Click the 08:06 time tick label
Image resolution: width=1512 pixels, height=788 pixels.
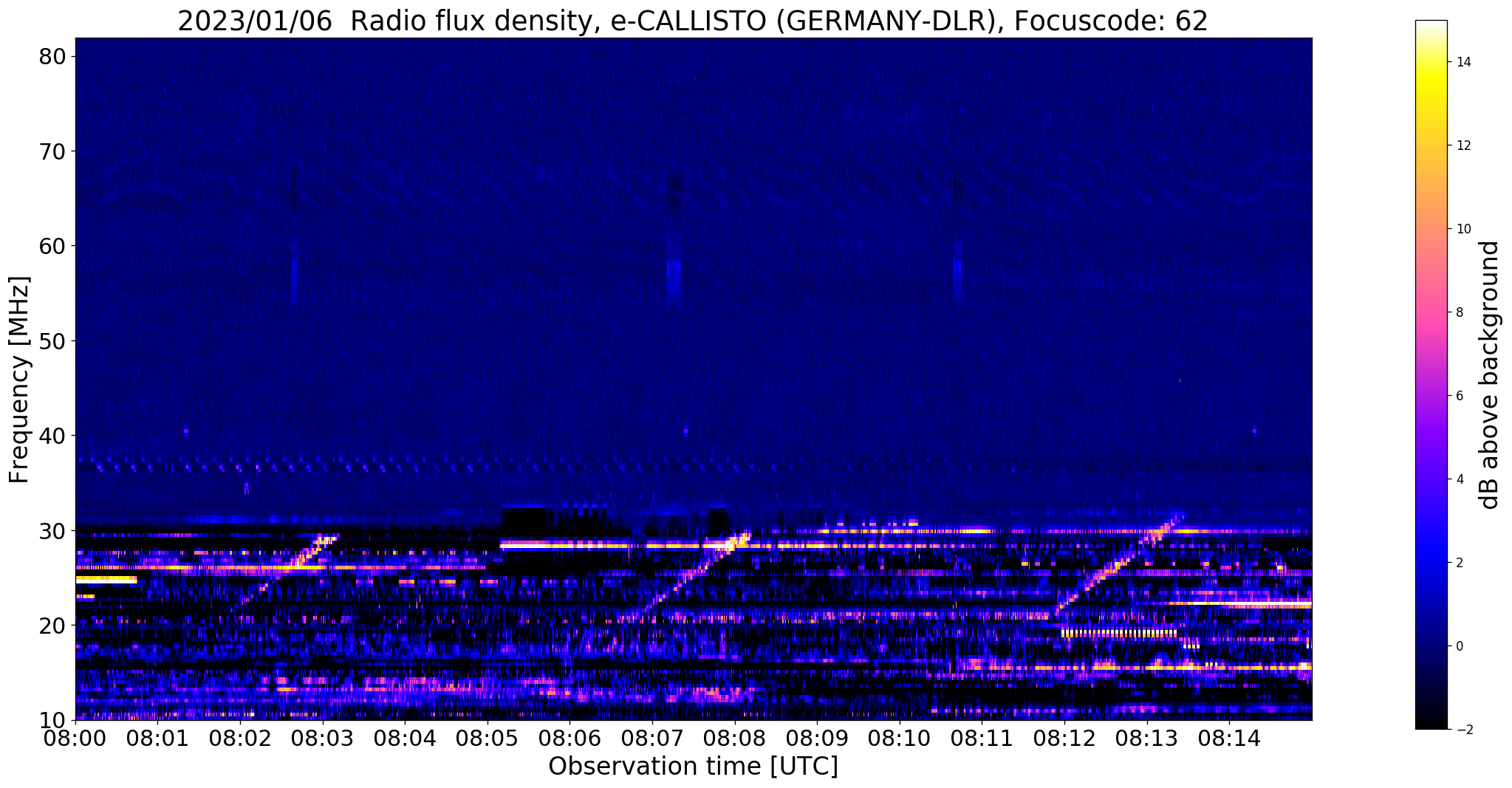[569, 738]
